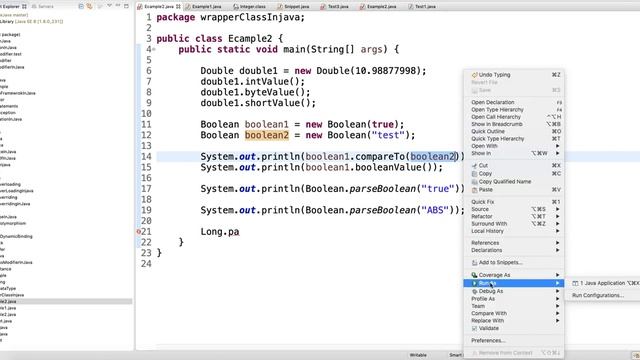The width and height of the screenshot is (640, 360).
Task: Expand Open With submenu
Action: point(514,146)
